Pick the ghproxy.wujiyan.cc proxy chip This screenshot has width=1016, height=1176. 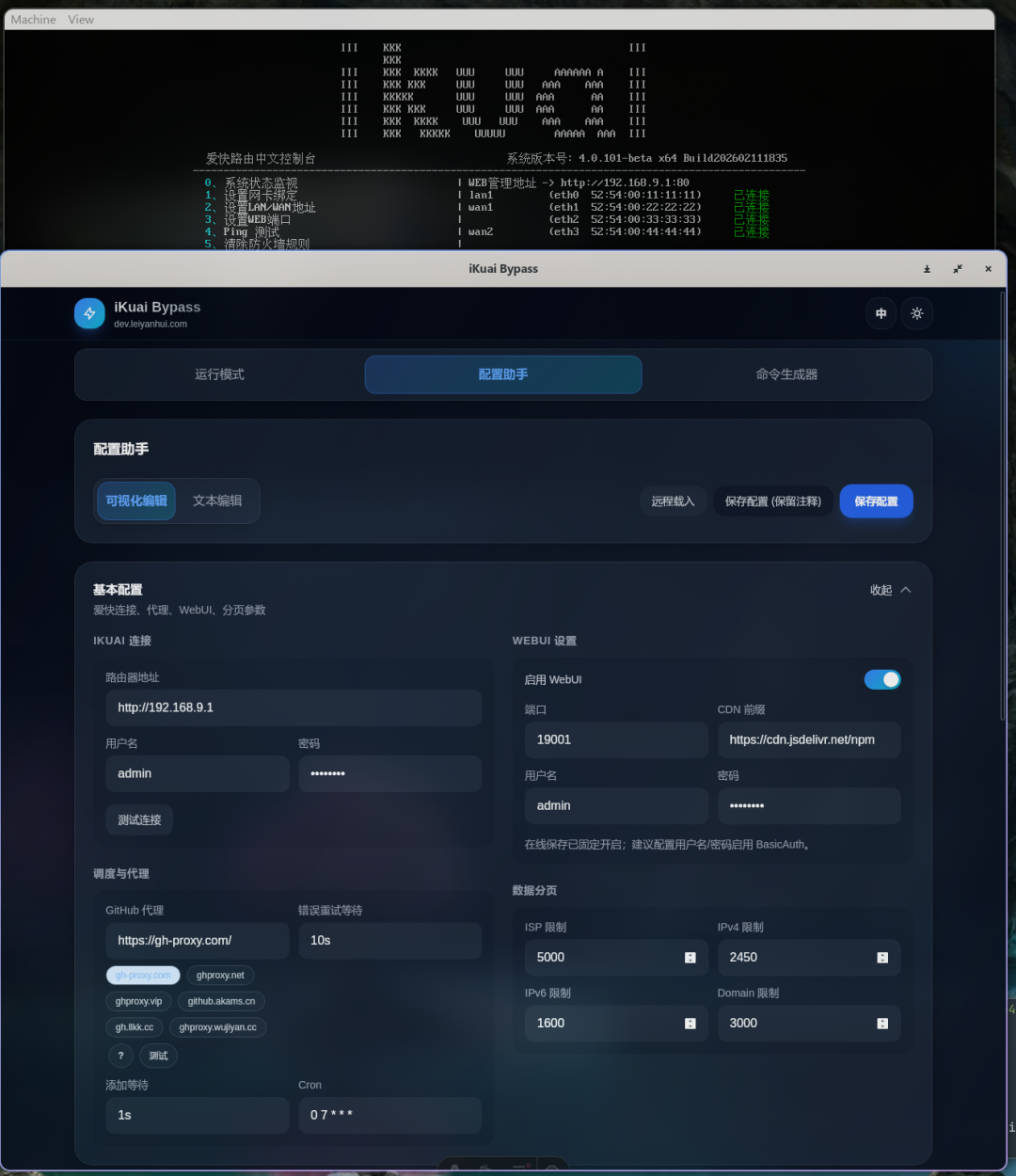pos(218,1027)
